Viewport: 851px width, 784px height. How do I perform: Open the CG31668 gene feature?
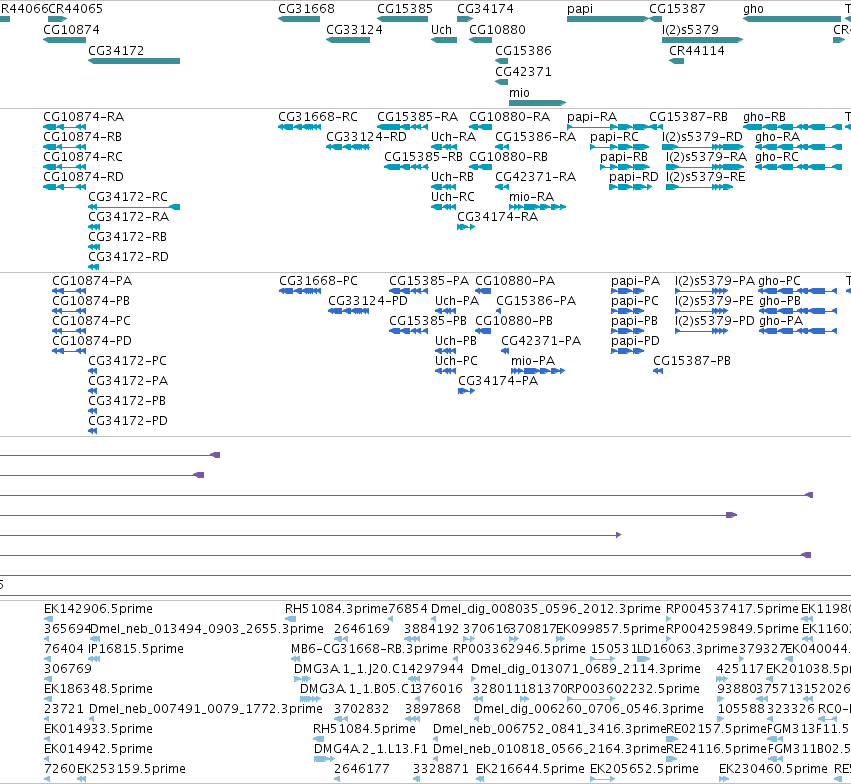coord(299,19)
